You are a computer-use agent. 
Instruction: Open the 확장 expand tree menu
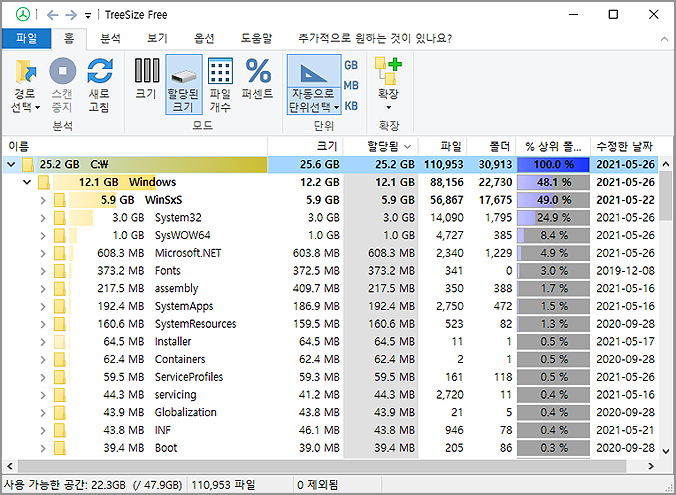click(x=388, y=84)
